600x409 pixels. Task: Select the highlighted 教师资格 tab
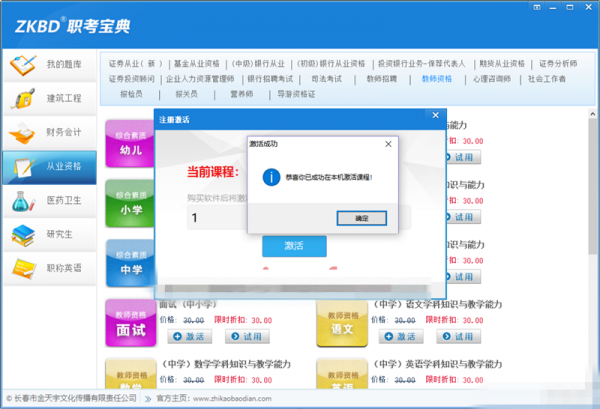tap(437, 79)
